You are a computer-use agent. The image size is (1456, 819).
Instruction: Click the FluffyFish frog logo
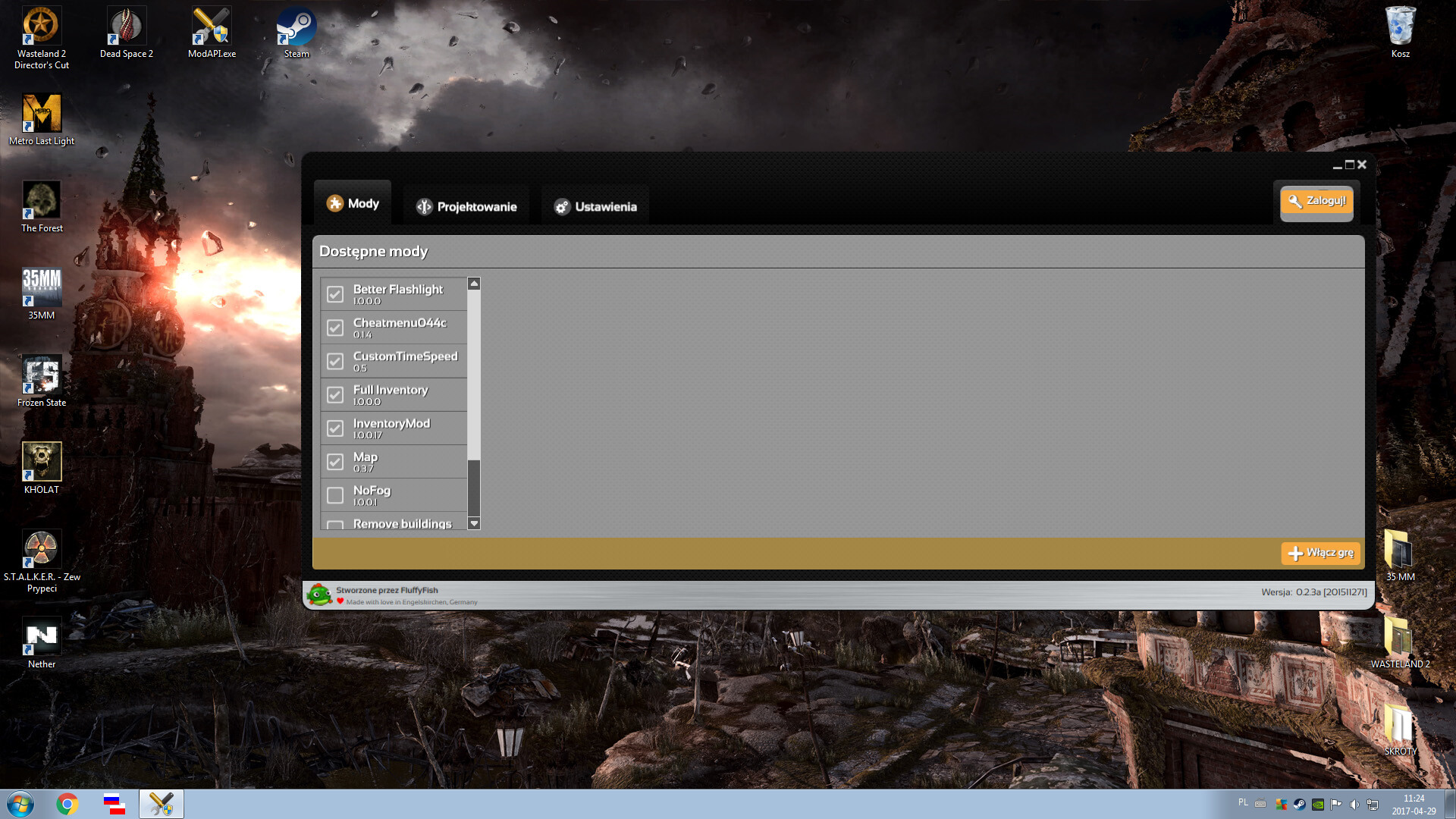coord(319,595)
